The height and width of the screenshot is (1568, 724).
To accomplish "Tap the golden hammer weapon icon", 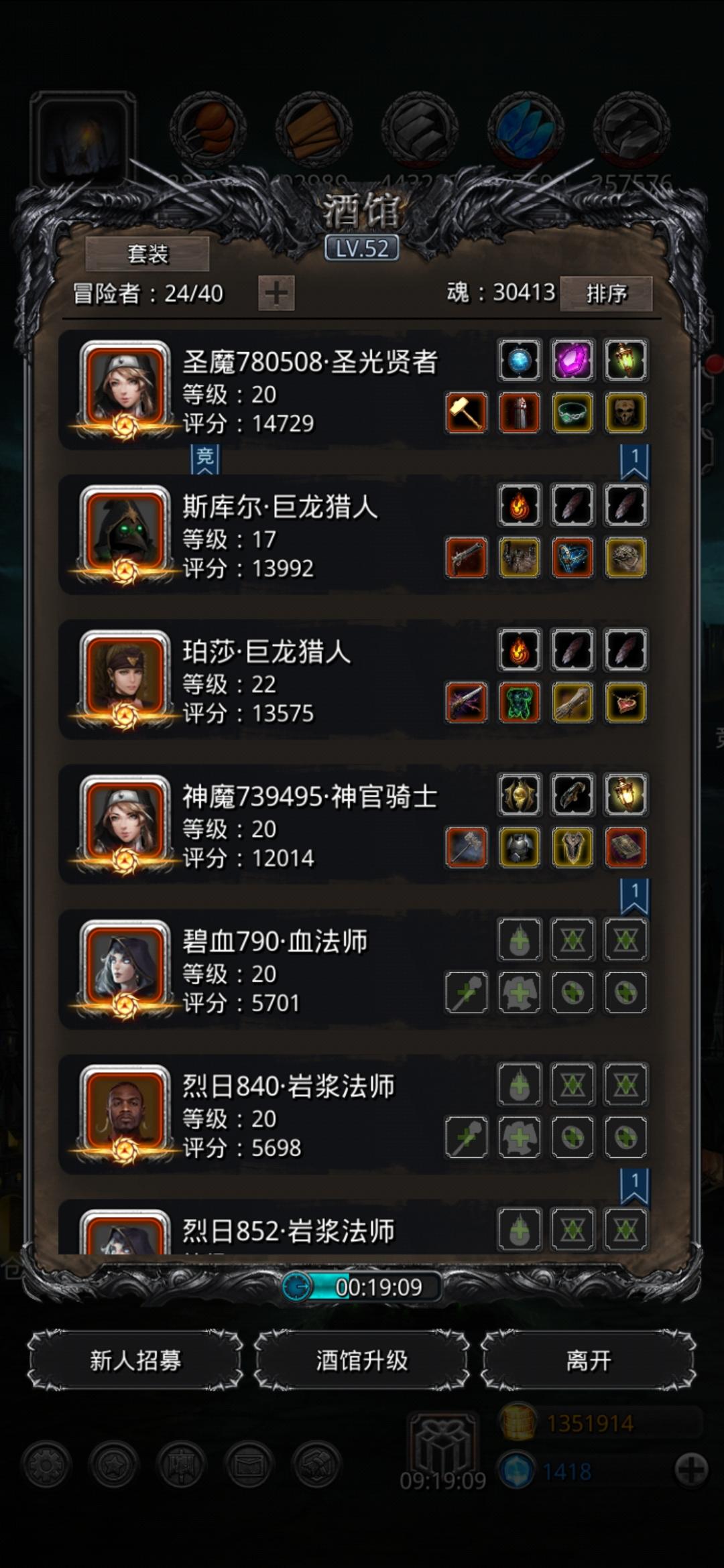I will click(x=467, y=413).
